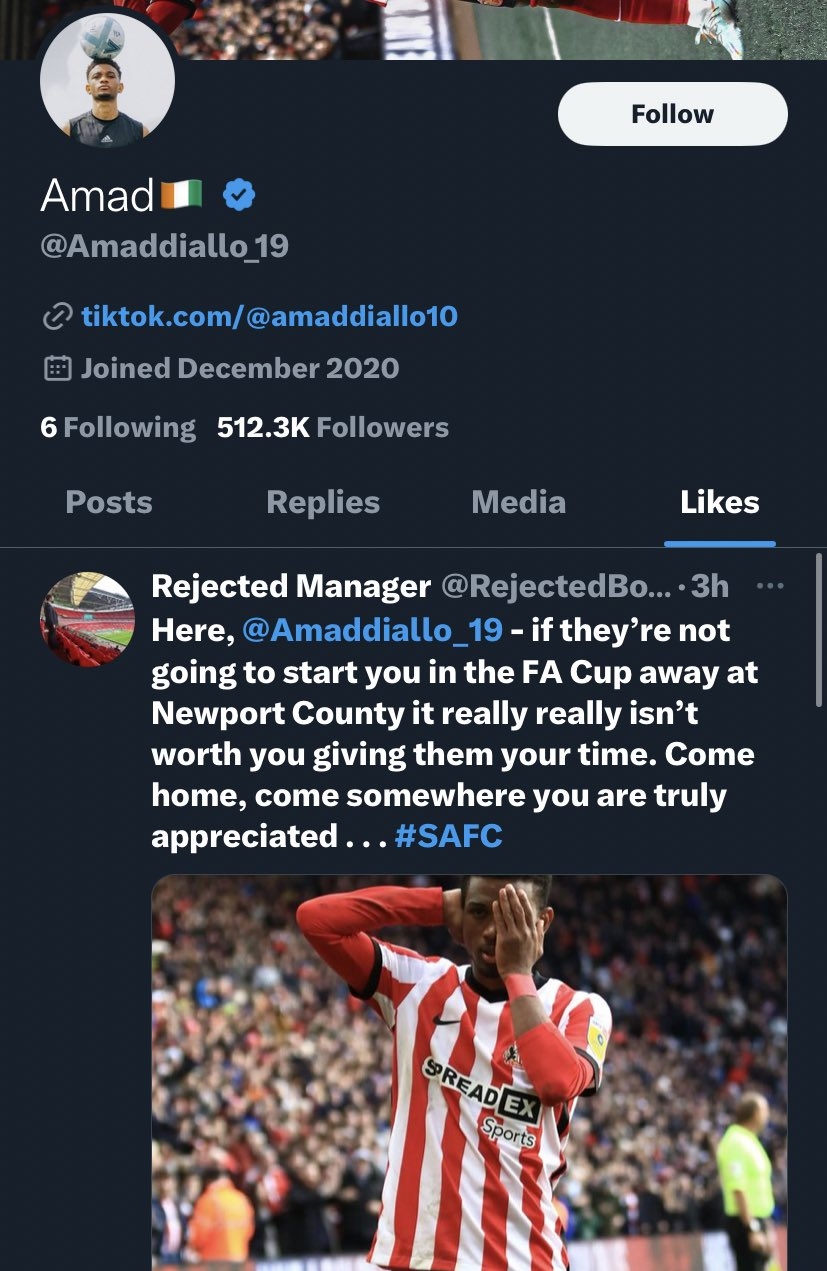This screenshot has width=827, height=1271.
Task: Switch to the Replies tab
Action: coord(323,502)
